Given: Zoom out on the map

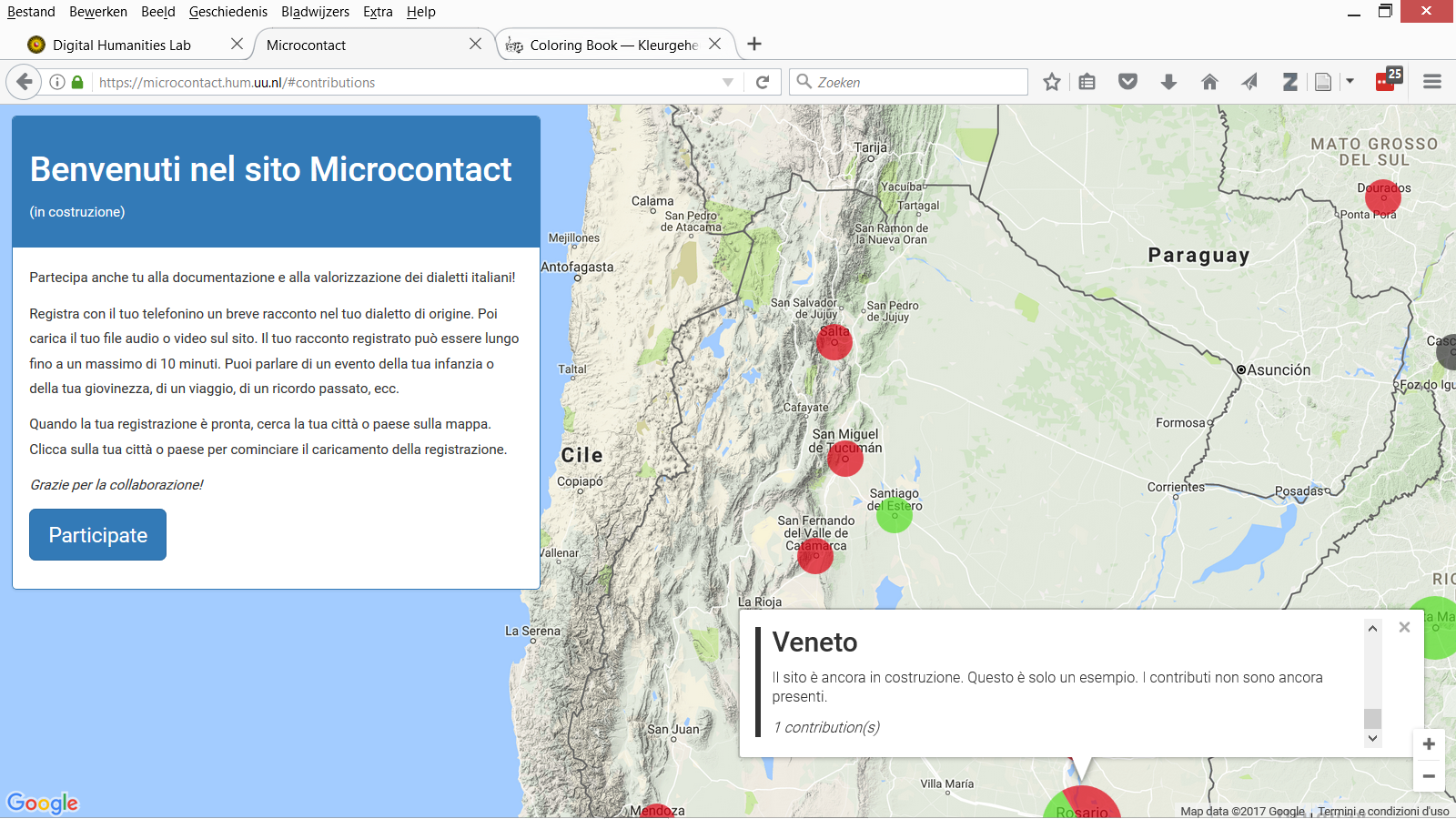Looking at the screenshot, I should point(1429,776).
